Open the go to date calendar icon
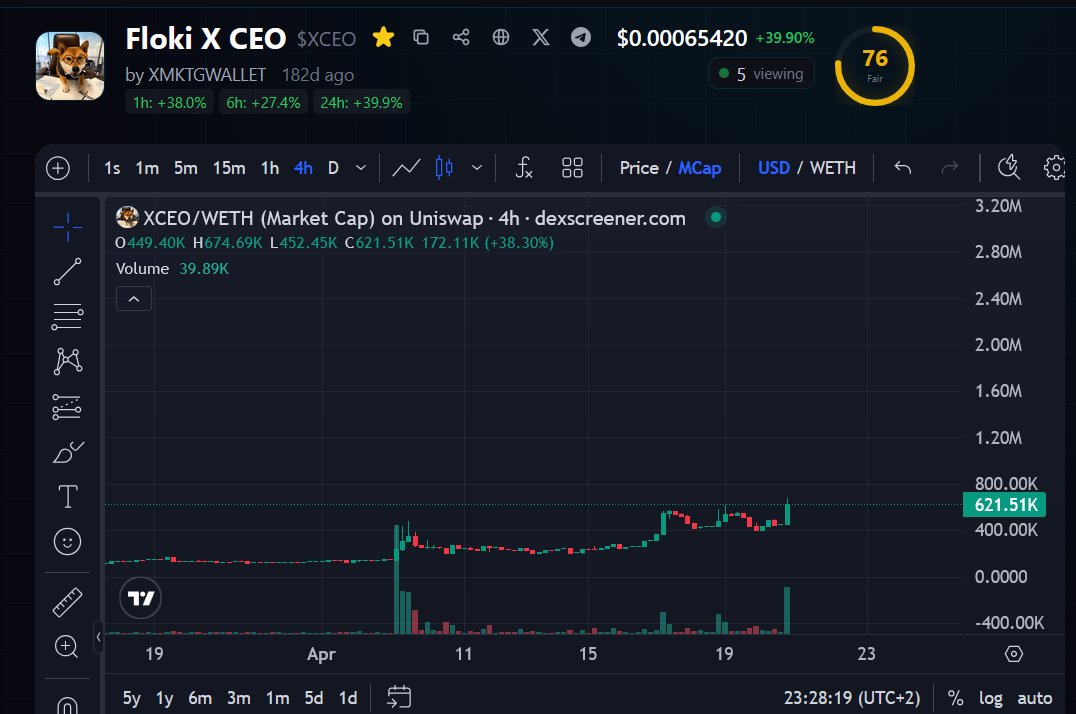The width and height of the screenshot is (1076, 714). click(399, 697)
